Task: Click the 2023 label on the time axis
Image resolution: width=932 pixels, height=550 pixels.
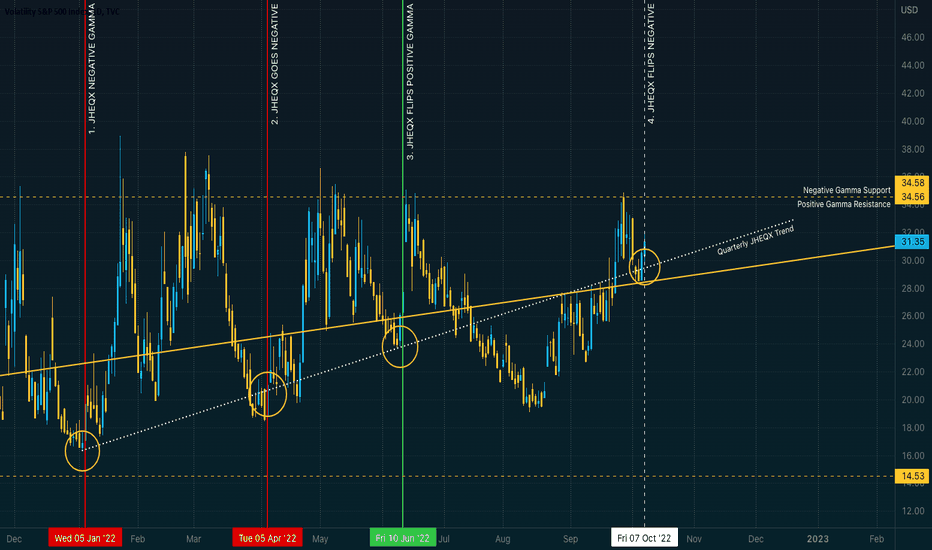Action: (817, 539)
